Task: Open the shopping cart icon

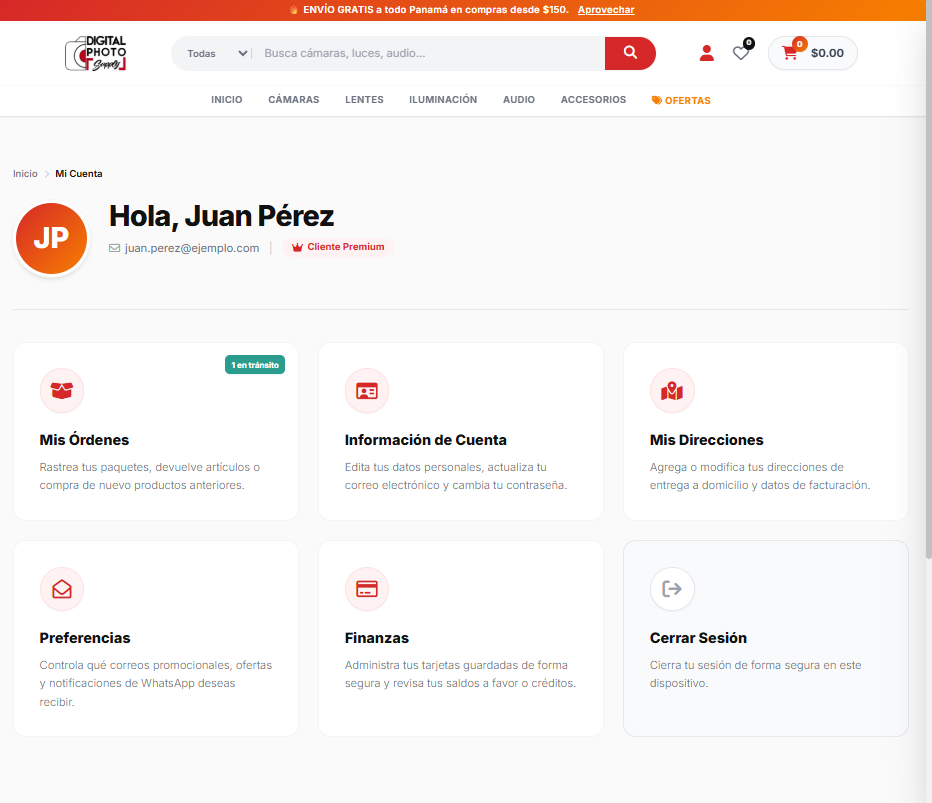Action: [789, 53]
